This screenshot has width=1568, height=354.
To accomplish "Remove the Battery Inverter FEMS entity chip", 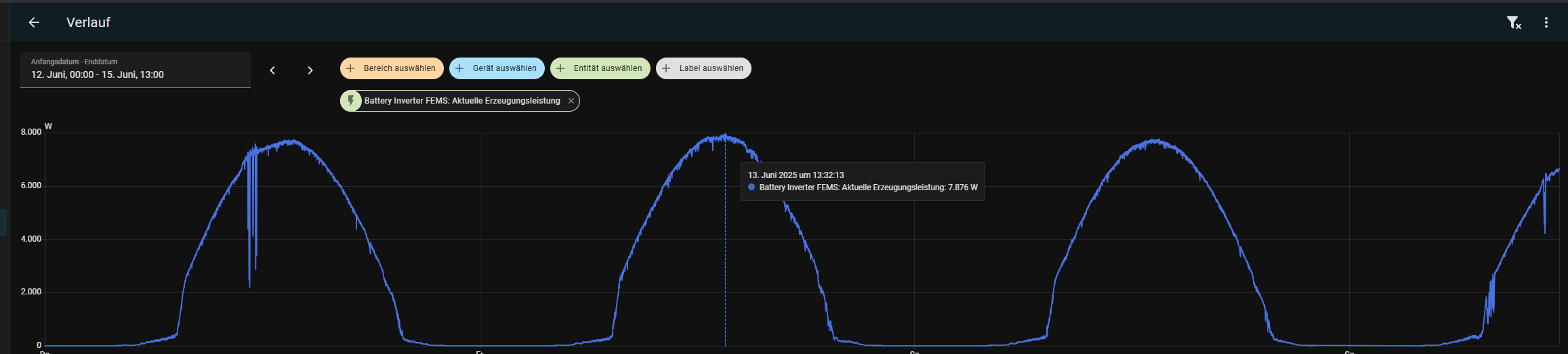I will [x=571, y=101].
